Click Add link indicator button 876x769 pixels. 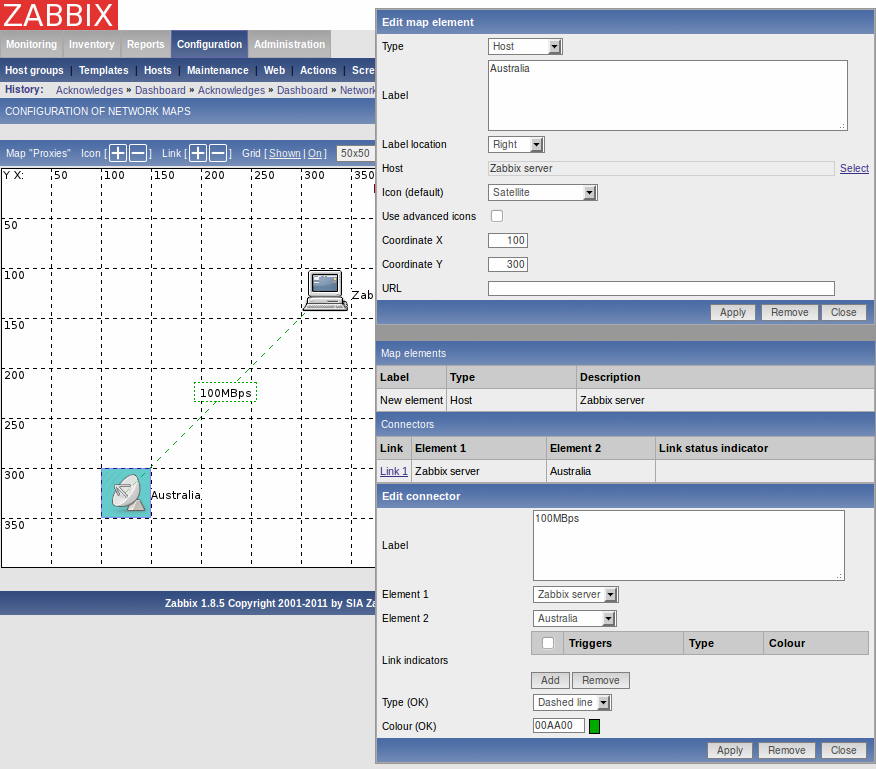pos(550,680)
